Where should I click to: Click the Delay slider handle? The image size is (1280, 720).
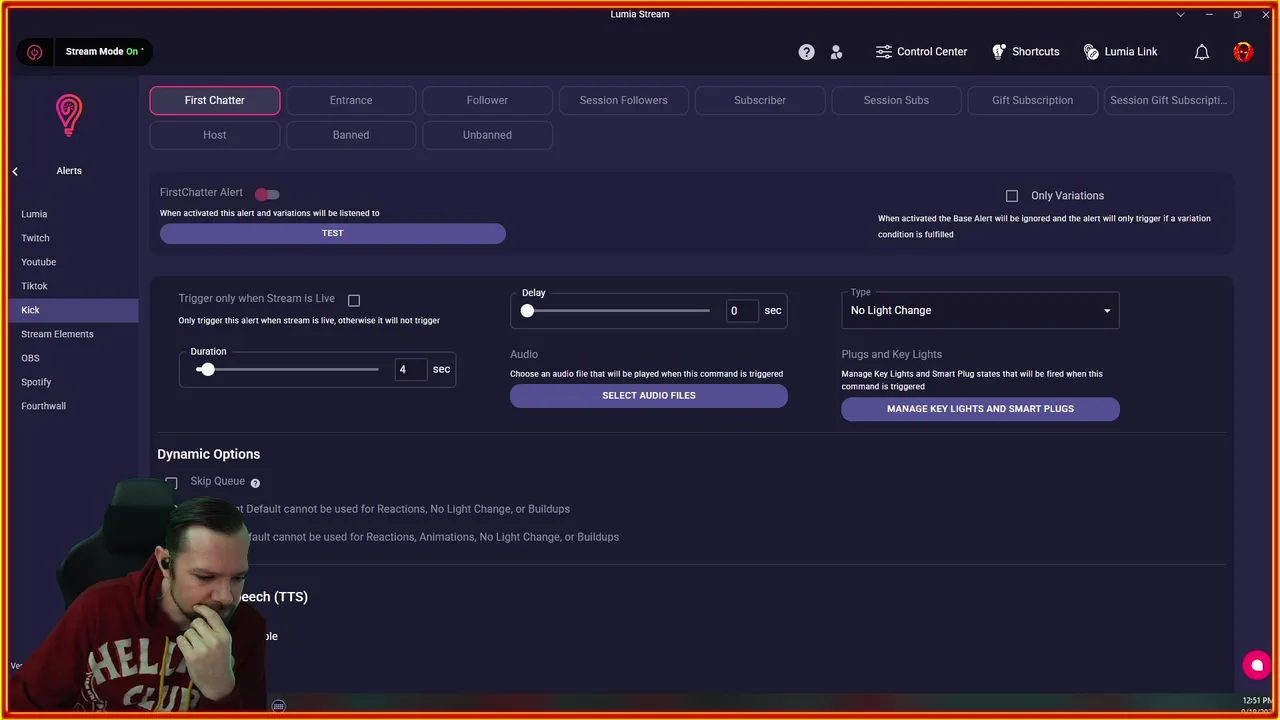coord(527,311)
